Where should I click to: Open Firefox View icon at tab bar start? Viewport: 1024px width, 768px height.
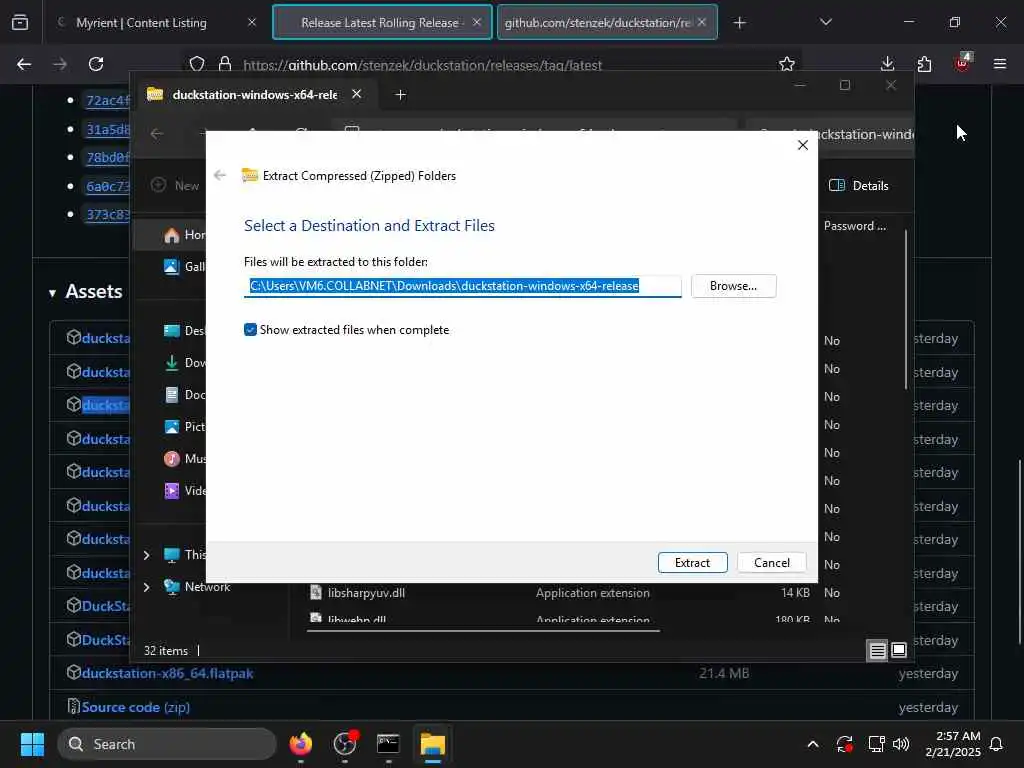click(20, 23)
